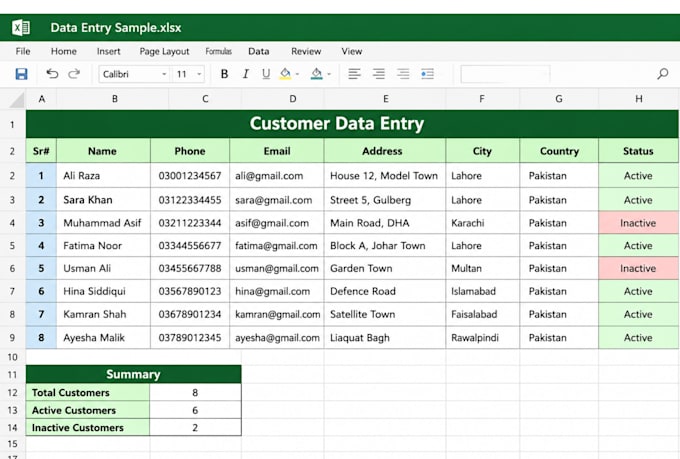Align text left
This screenshot has height=459, width=680.
[x=354, y=74]
